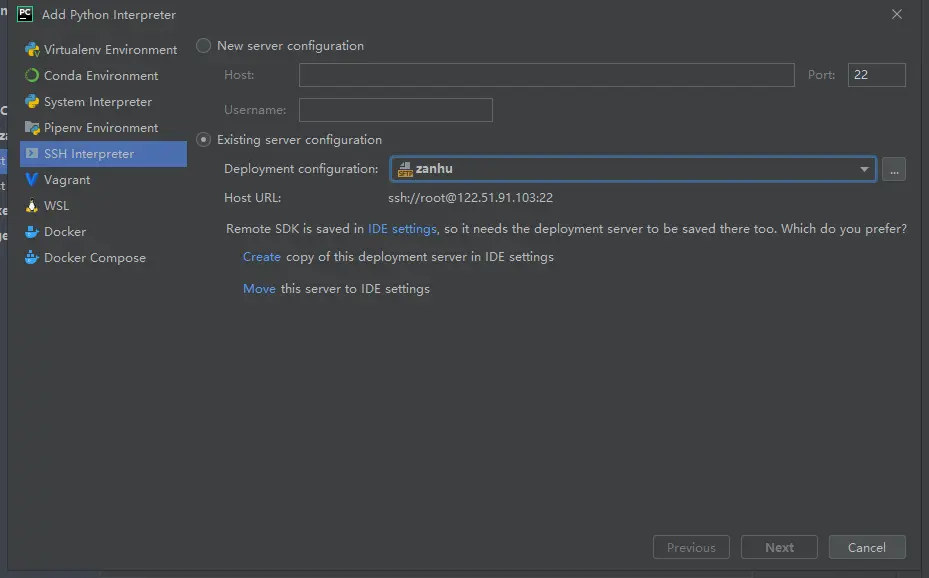Click the Port field showing 22

click(876, 75)
